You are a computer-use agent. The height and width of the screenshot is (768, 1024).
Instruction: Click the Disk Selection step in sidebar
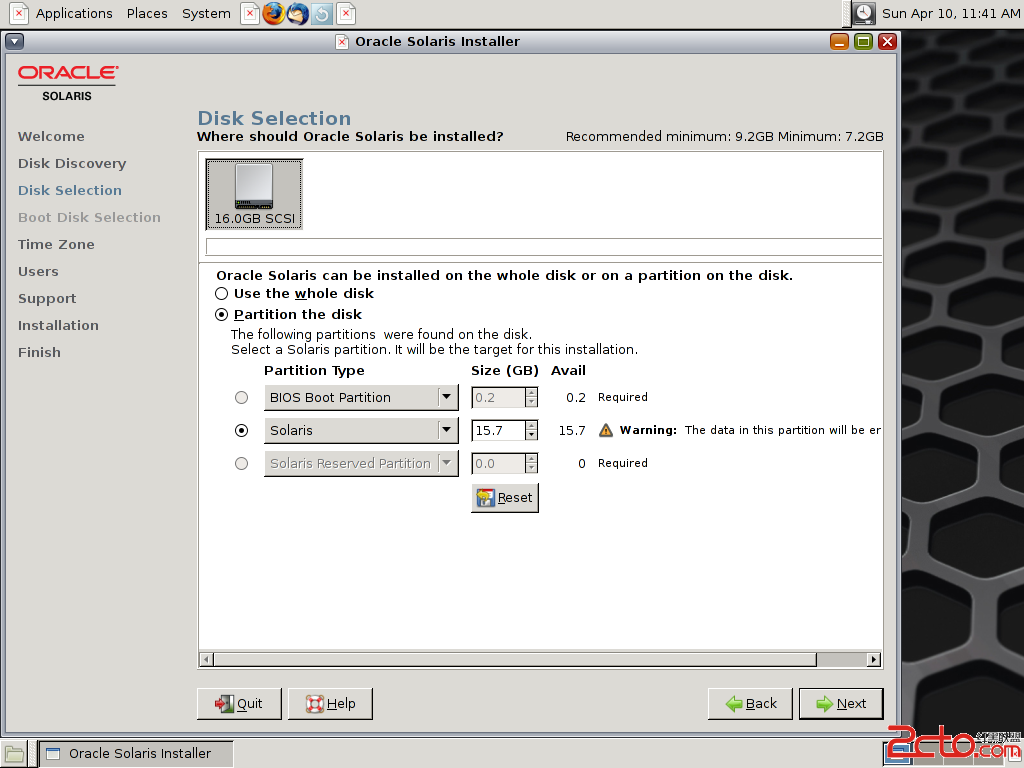(70, 191)
